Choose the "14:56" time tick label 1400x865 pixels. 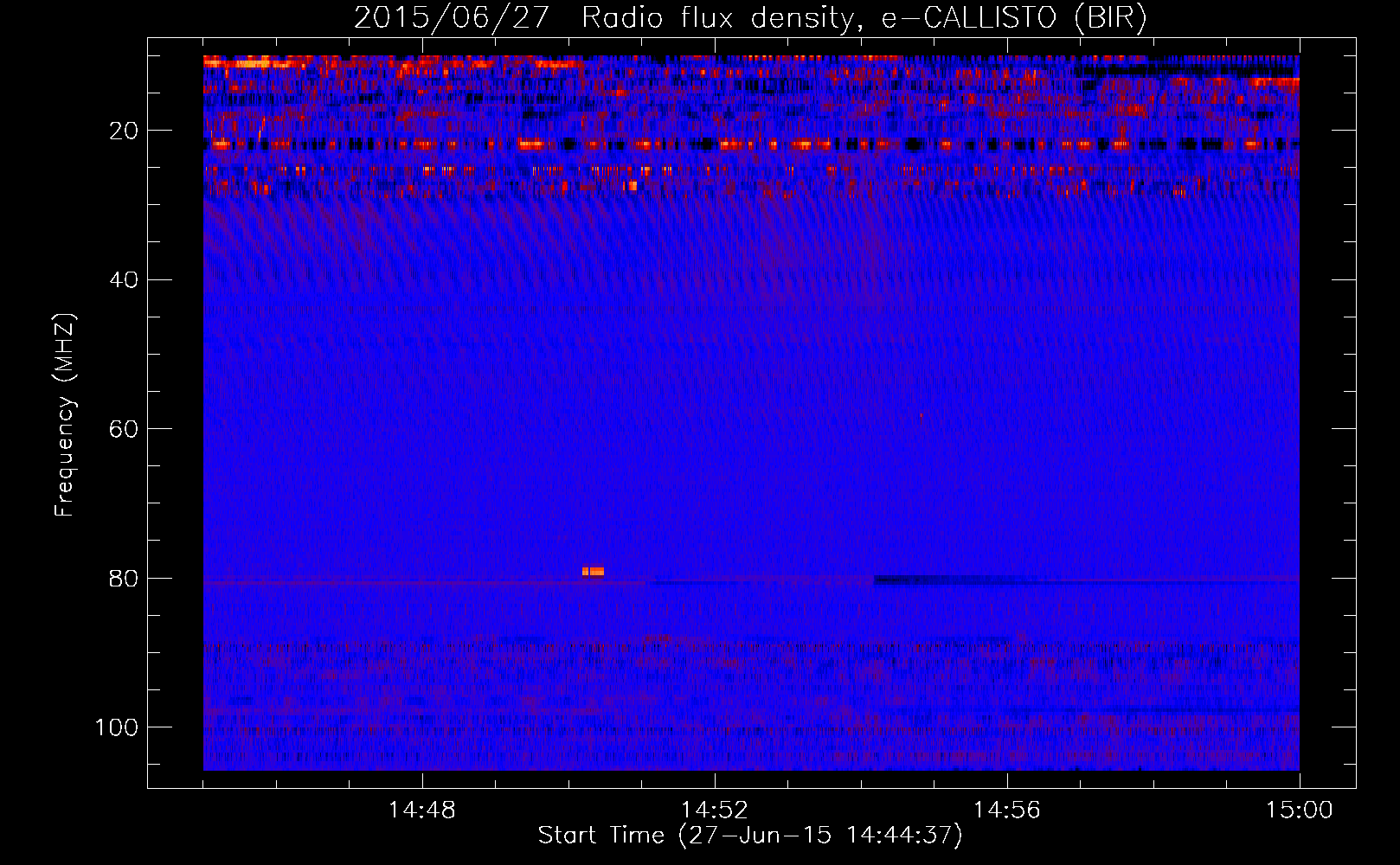[x=1006, y=811]
